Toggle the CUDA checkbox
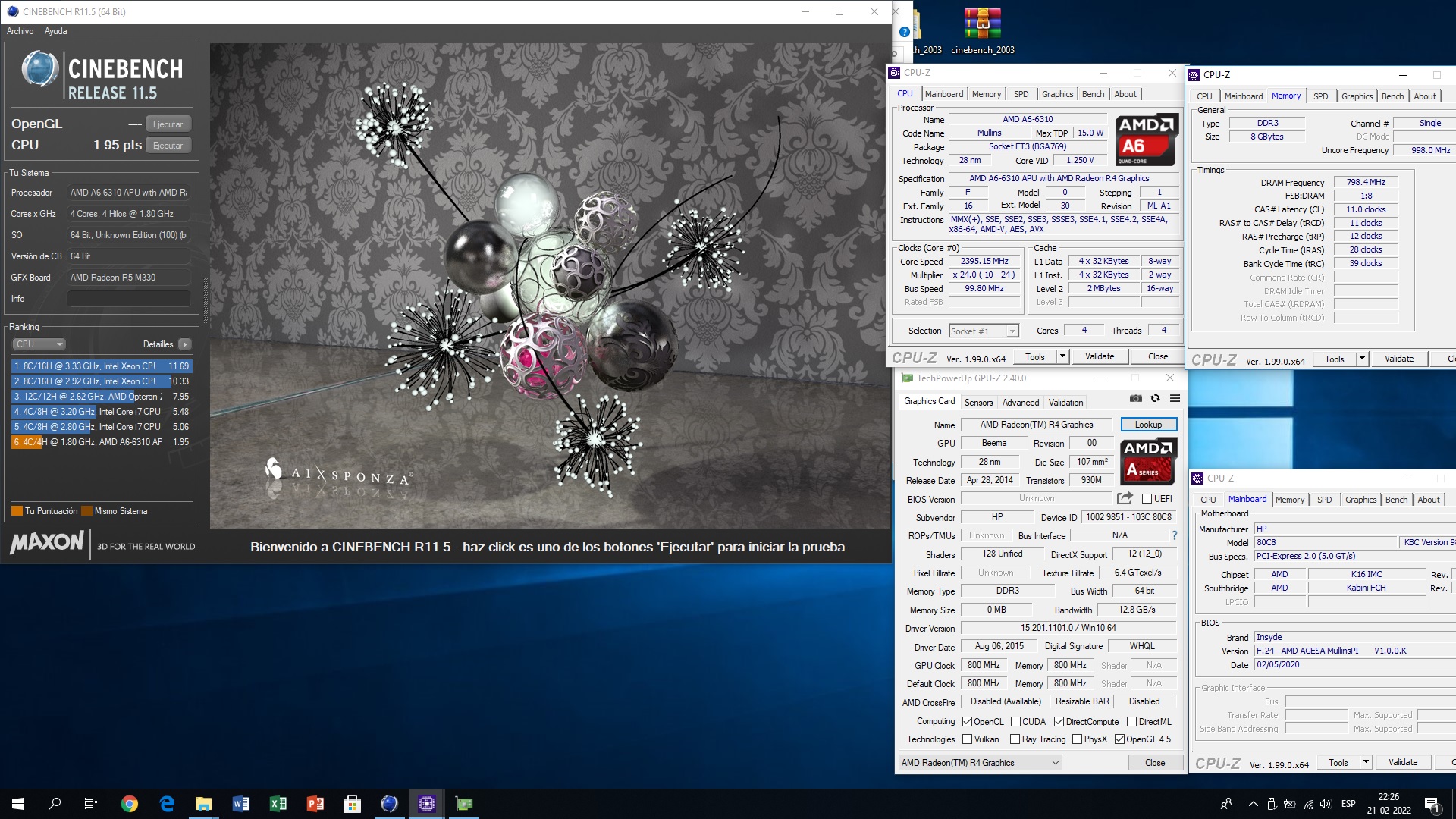Viewport: 1456px width, 819px height. 1015,722
